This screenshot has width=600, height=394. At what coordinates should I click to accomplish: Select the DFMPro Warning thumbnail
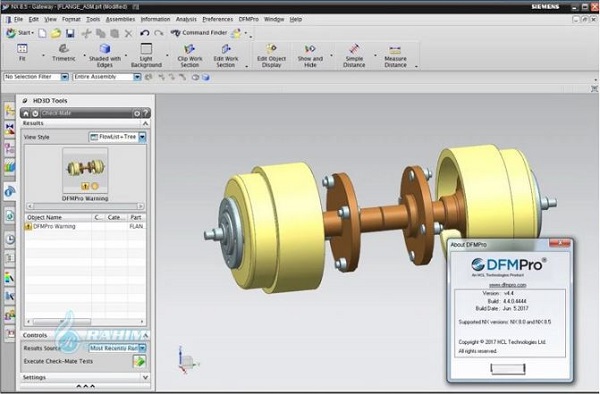coord(85,170)
